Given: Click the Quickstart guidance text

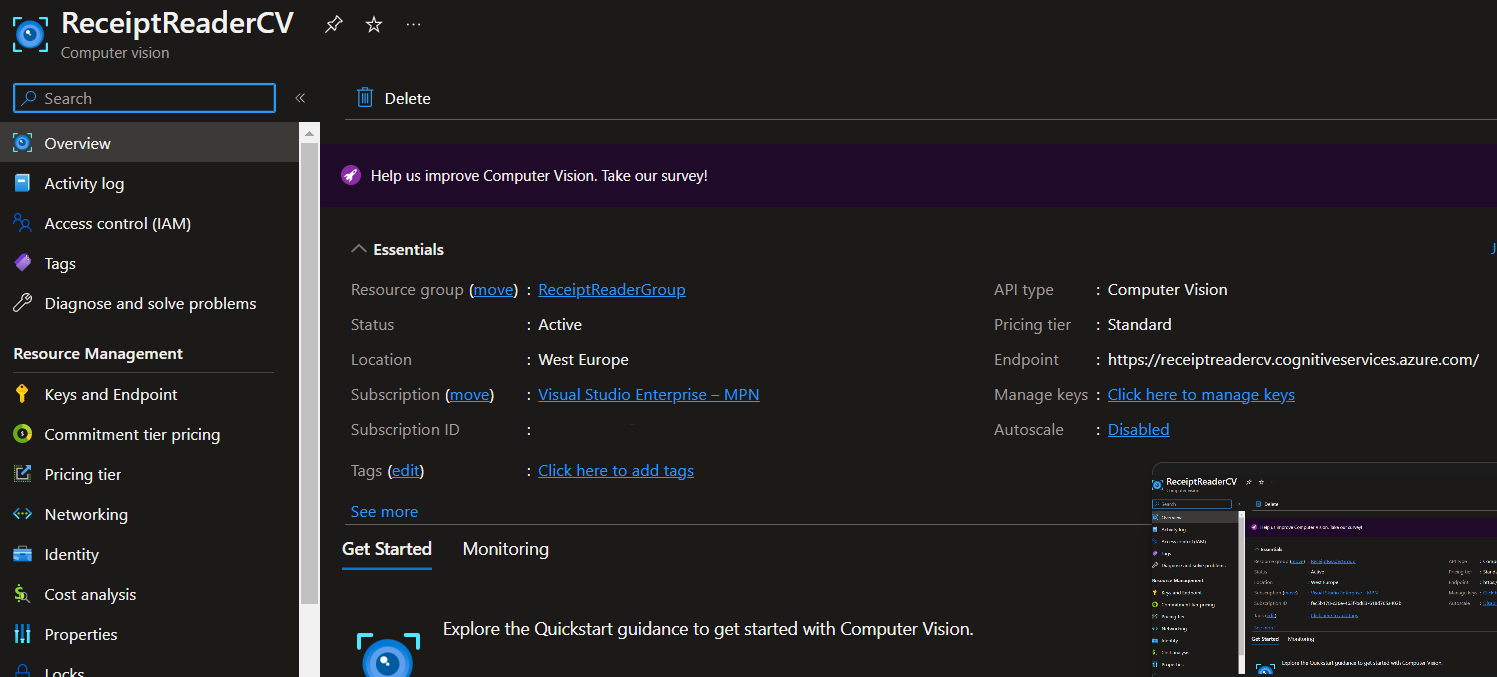Looking at the screenshot, I should pos(708,630).
